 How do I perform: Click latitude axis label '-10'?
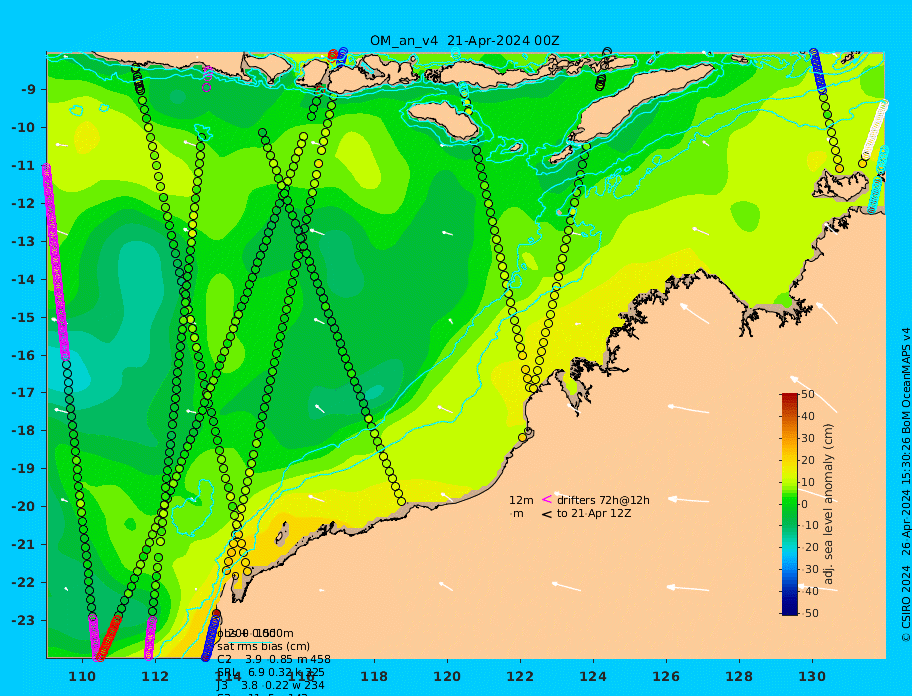(24, 127)
